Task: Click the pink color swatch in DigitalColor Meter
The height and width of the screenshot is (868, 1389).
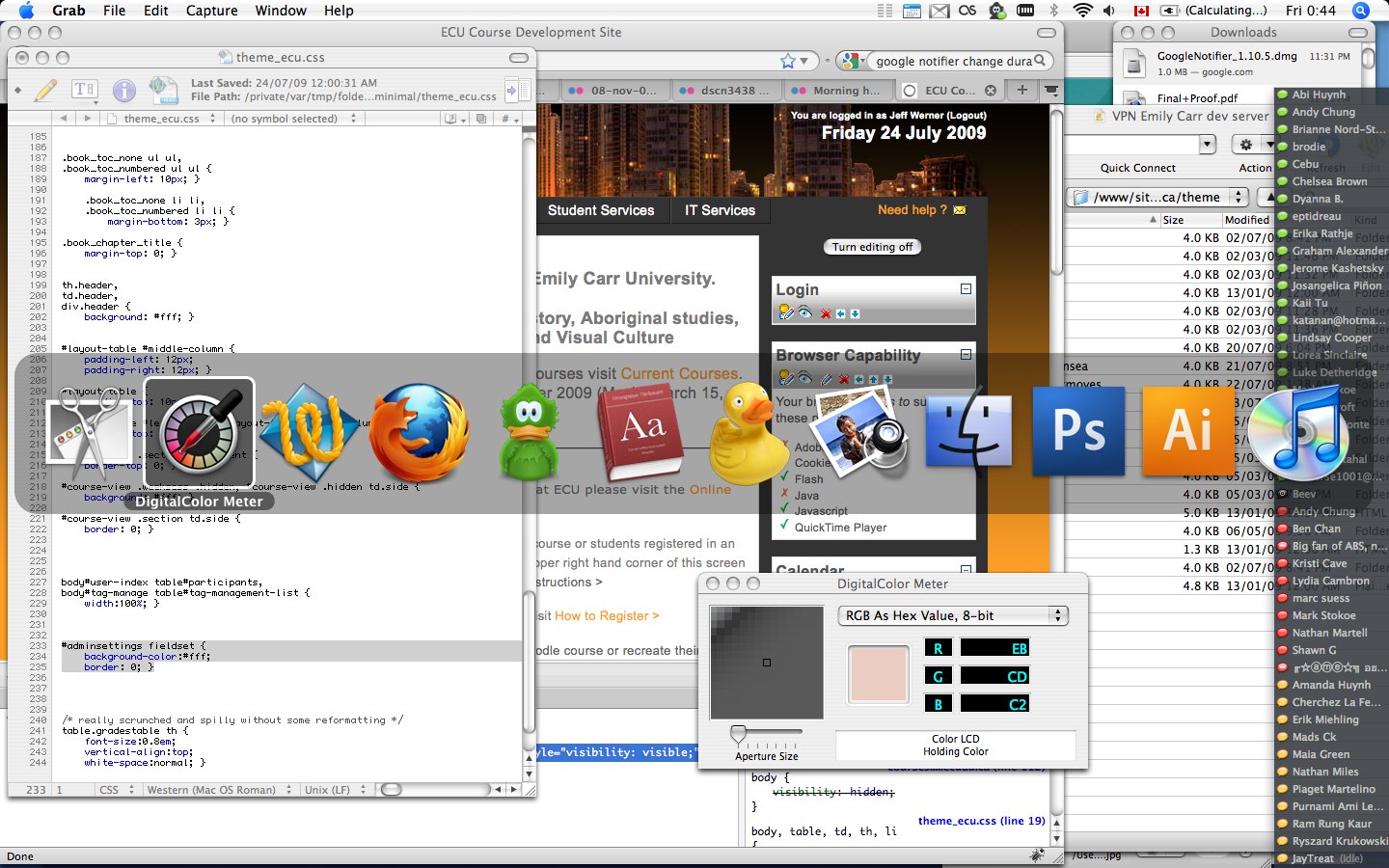Action: (x=878, y=673)
